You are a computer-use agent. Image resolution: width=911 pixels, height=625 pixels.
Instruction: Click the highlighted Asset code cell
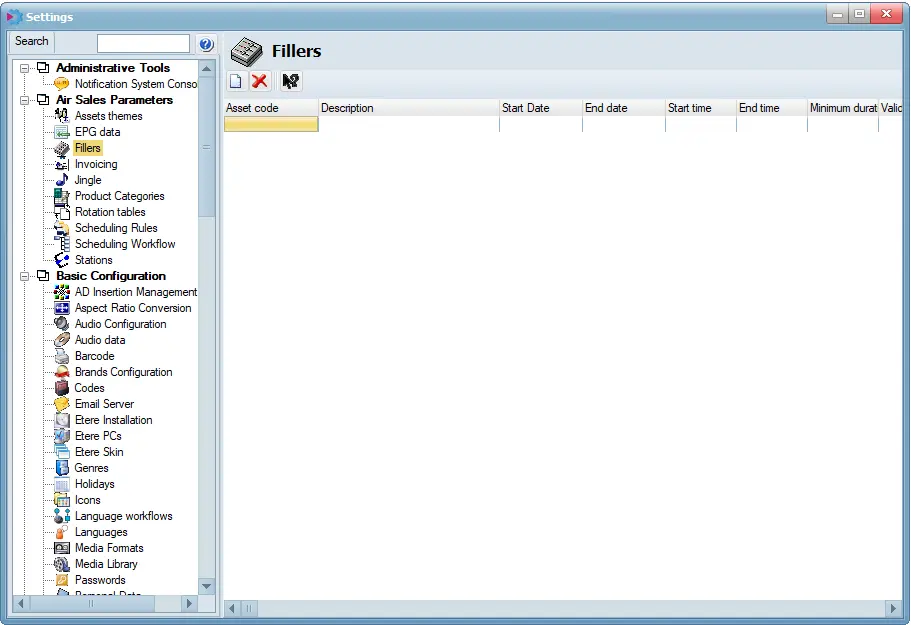pos(270,124)
